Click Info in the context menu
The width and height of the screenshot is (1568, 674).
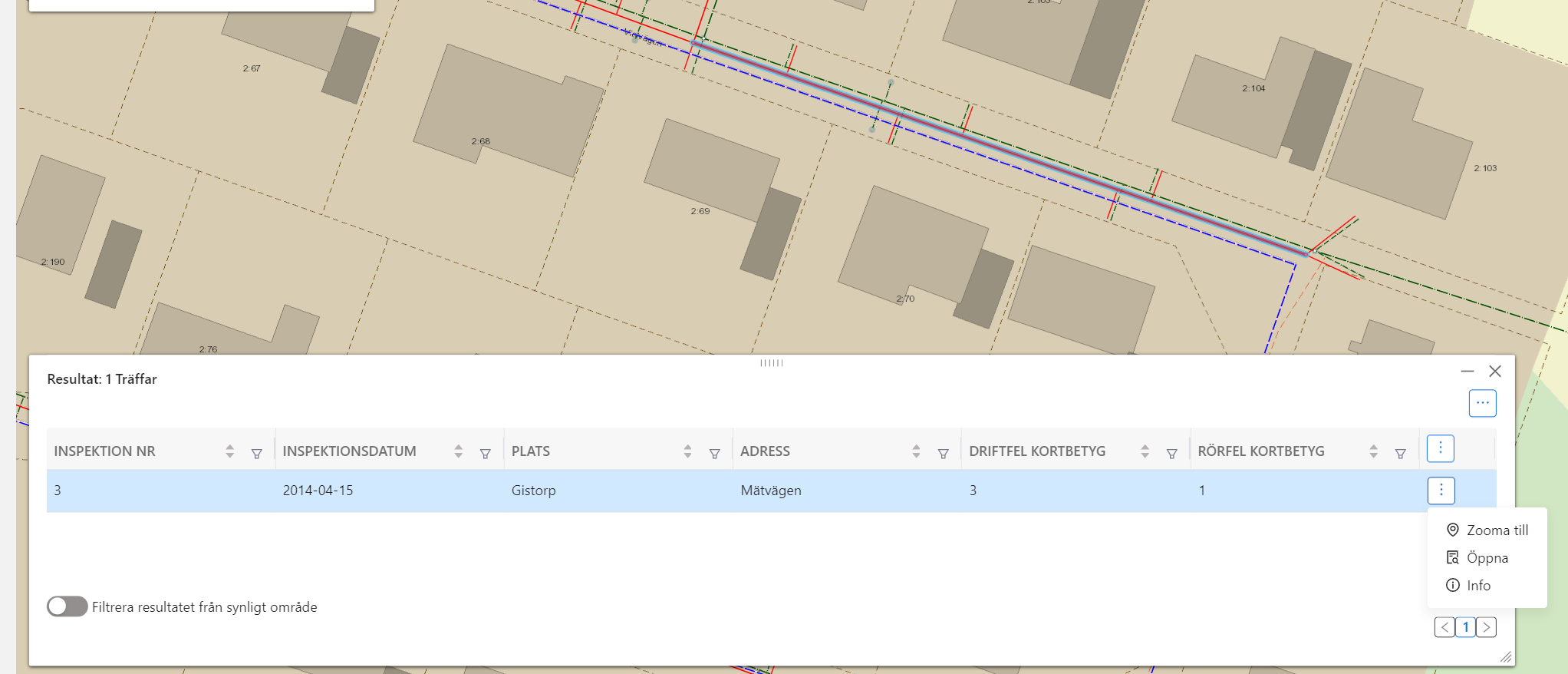(1477, 586)
